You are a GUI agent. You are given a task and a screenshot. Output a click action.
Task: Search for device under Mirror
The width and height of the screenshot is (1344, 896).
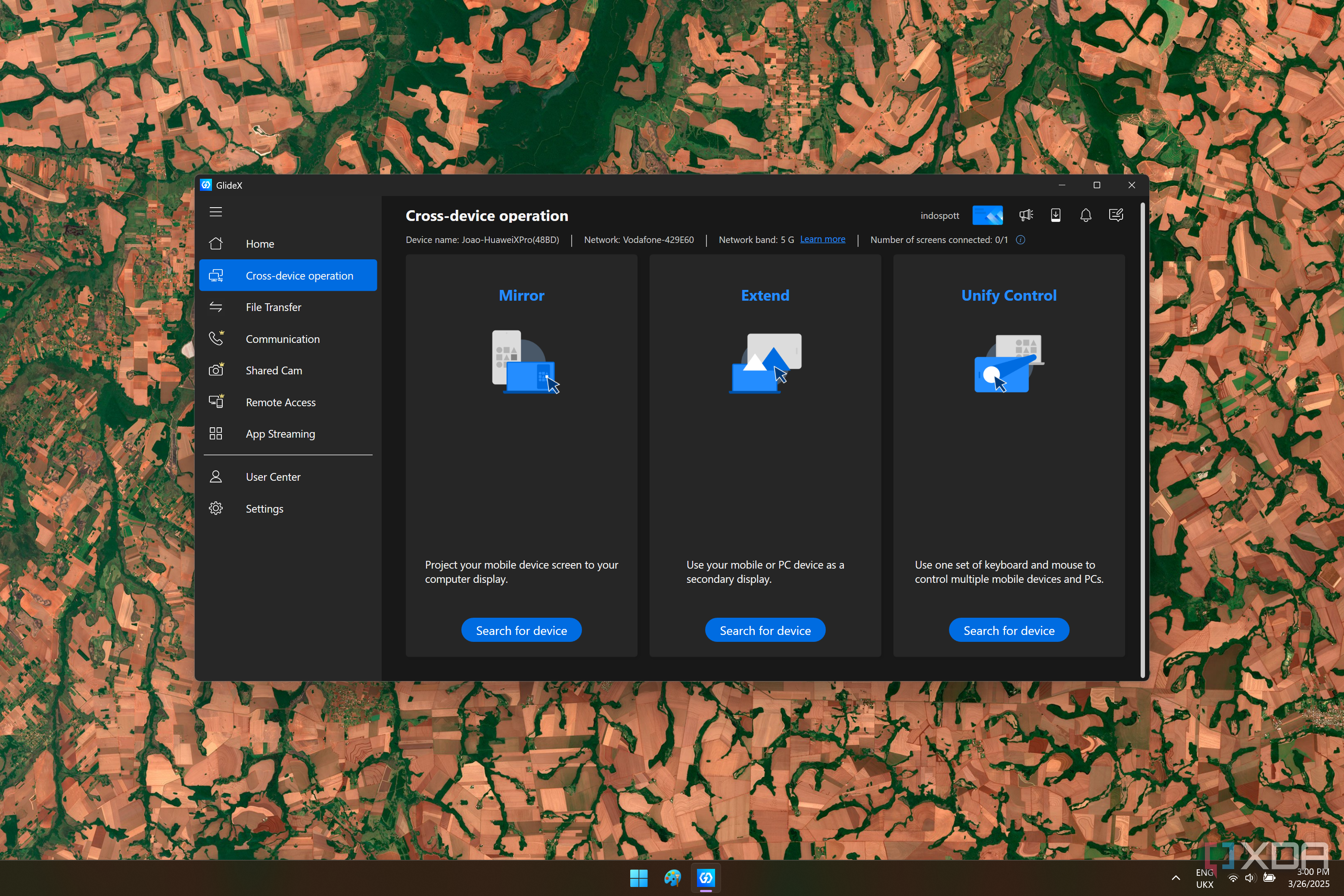[521, 630]
